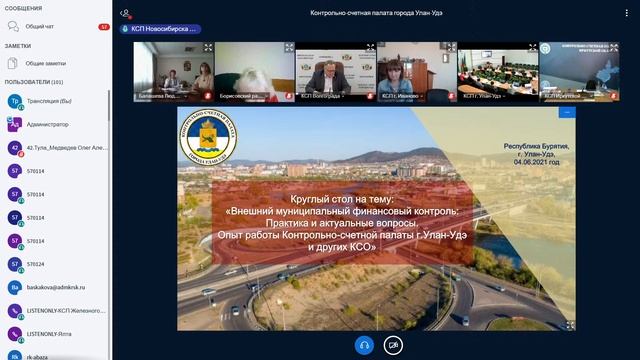Click the webcam video of КСП г. Улан-Удэ
The height and width of the screenshot is (360, 640).
click(x=498, y=71)
